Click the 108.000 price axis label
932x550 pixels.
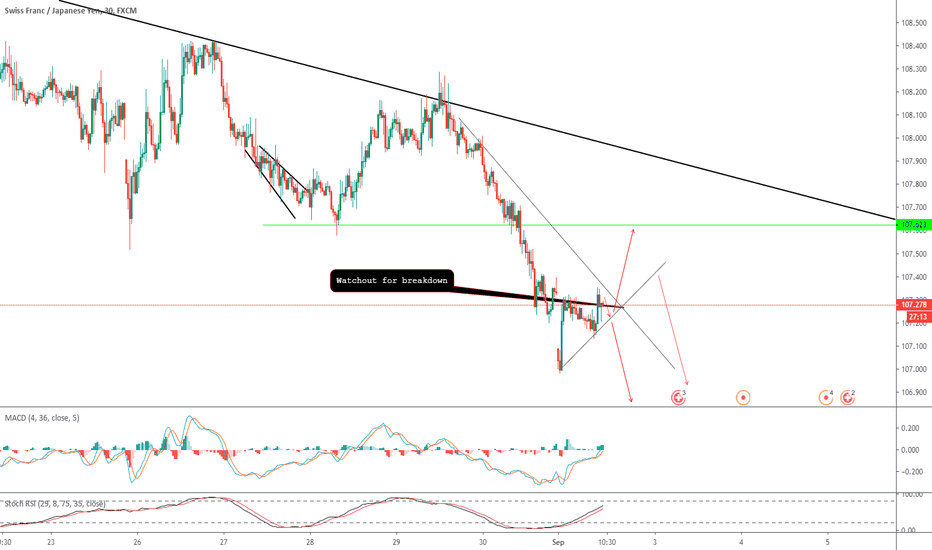[914, 138]
